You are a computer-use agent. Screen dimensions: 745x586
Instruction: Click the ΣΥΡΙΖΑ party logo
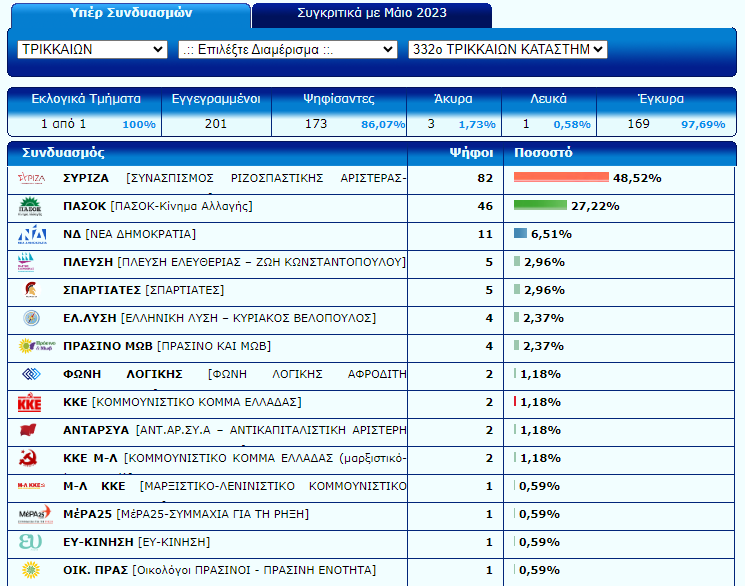[x=31, y=179]
